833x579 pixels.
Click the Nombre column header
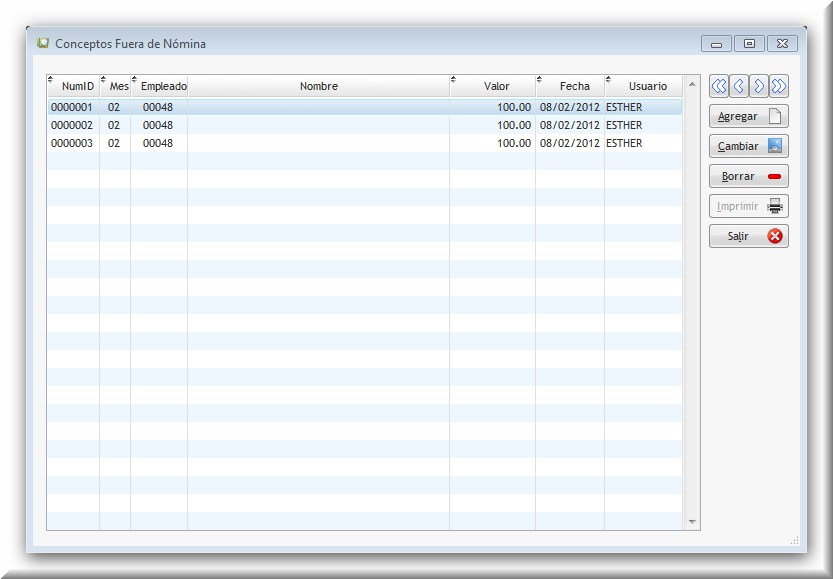coord(318,86)
